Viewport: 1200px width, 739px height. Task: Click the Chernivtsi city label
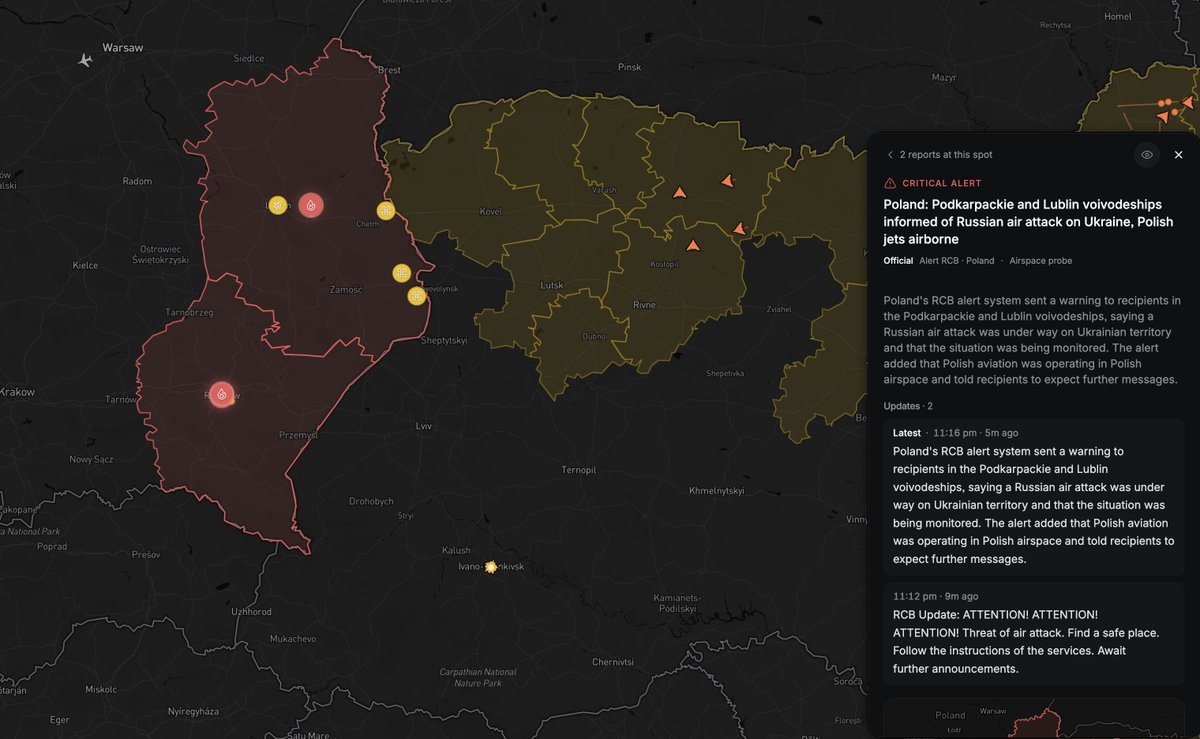[x=613, y=662]
